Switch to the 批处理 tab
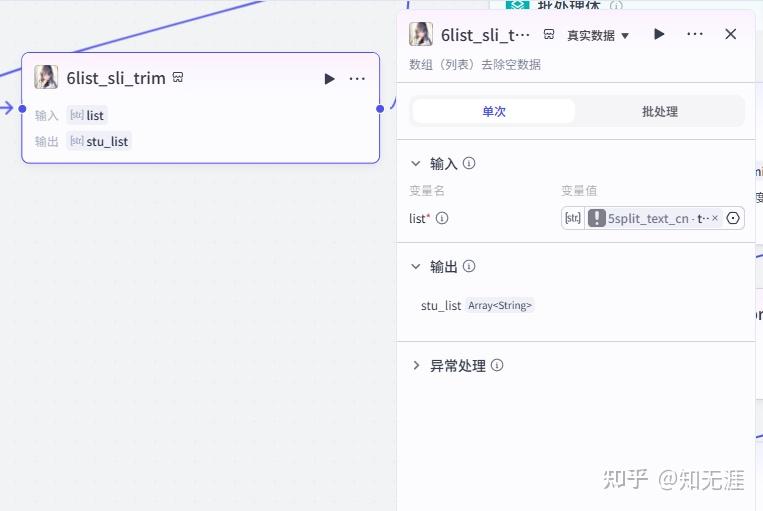Image resolution: width=763 pixels, height=511 pixels. tap(660, 111)
